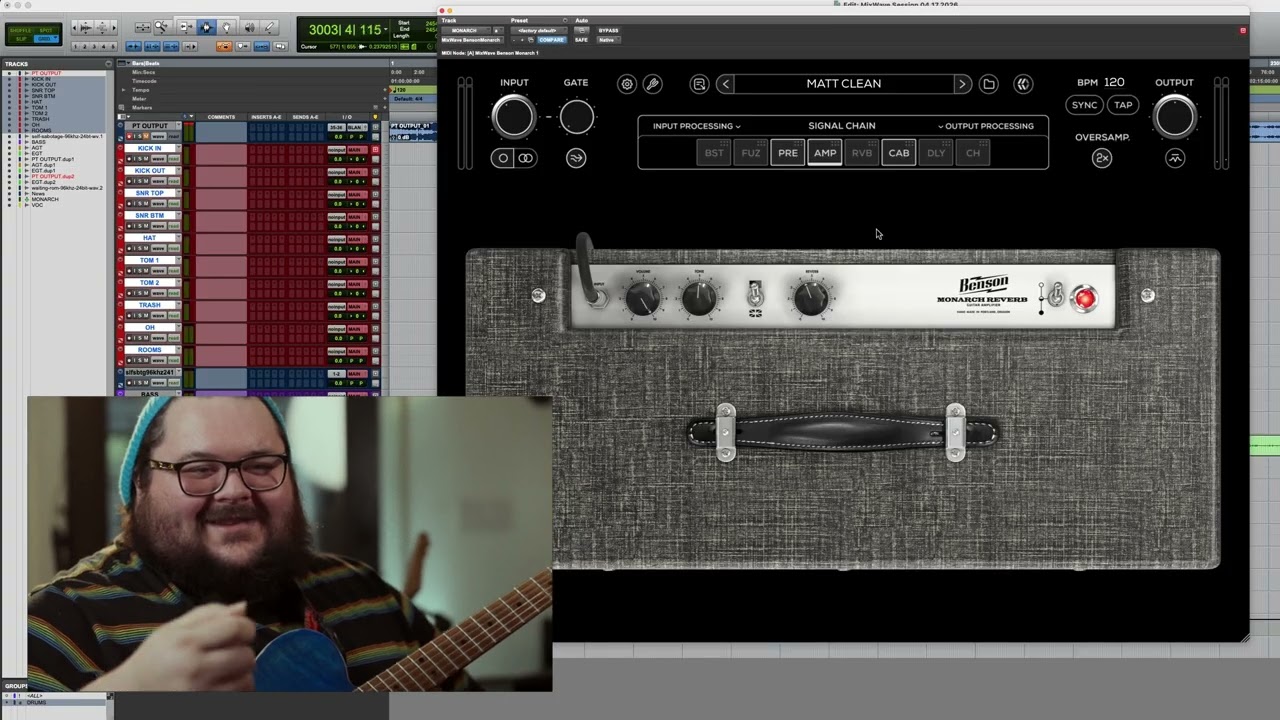
Task: Toggle the CH block in the signal chain
Action: (x=973, y=153)
